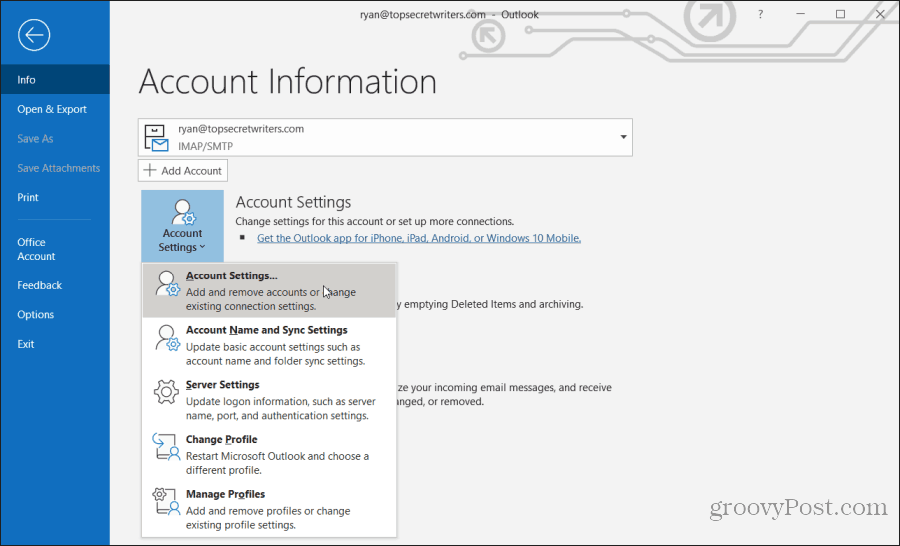Screen dimensions: 900x546
Task: Select the ryan@topsecretwriters.com account box
Action: 385,137
